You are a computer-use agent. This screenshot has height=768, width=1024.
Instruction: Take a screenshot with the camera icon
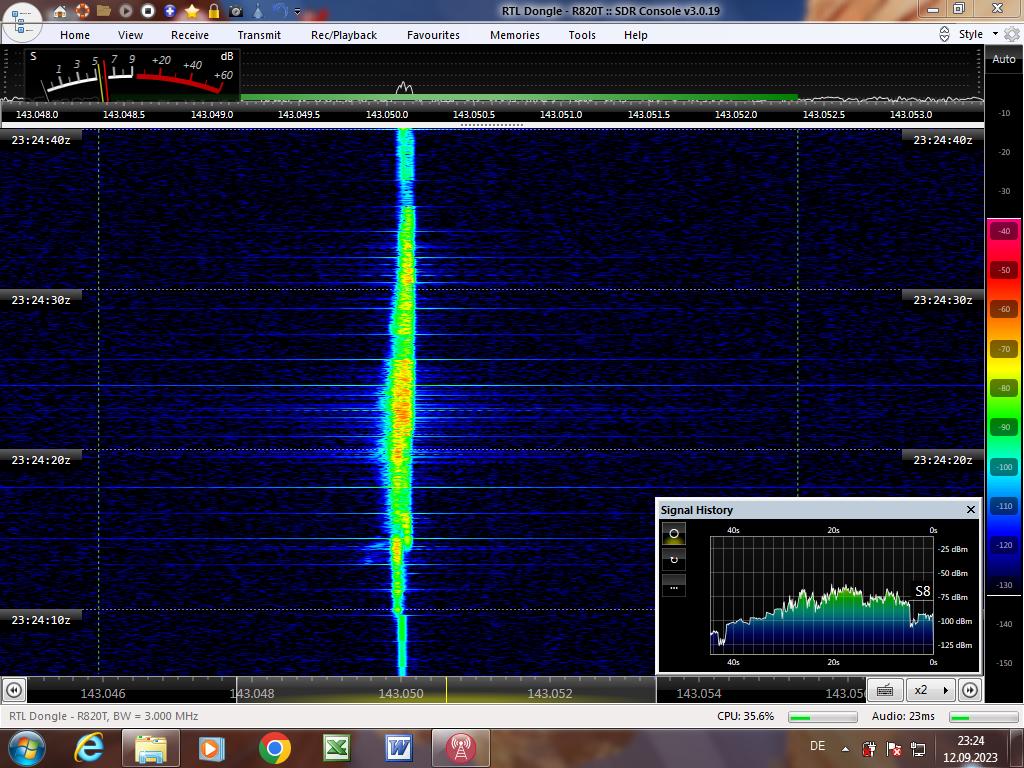pyautogui.click(x=236, y=11)
